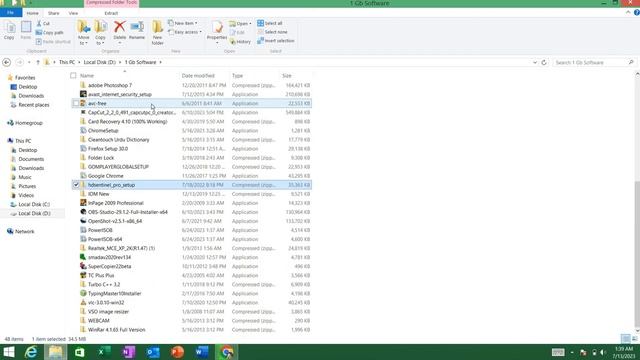Screen dimensions: 640x360
Task: Sort by the Name column header
Action: (x=87, y=76)
